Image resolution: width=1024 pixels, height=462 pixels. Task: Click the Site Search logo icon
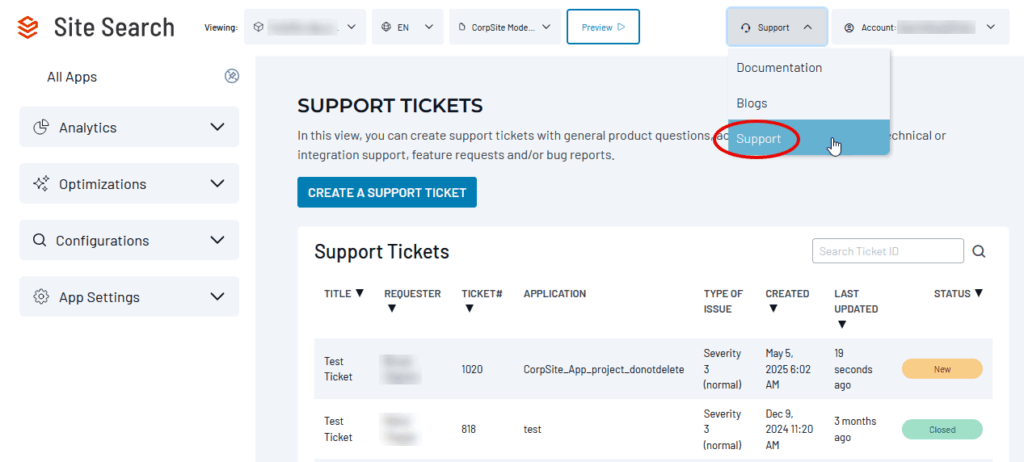pyautogui.click(x=28, y=27)
